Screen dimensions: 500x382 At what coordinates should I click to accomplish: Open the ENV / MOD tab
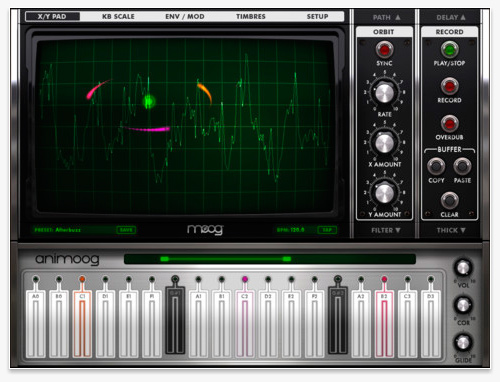(x=185, y=16)
